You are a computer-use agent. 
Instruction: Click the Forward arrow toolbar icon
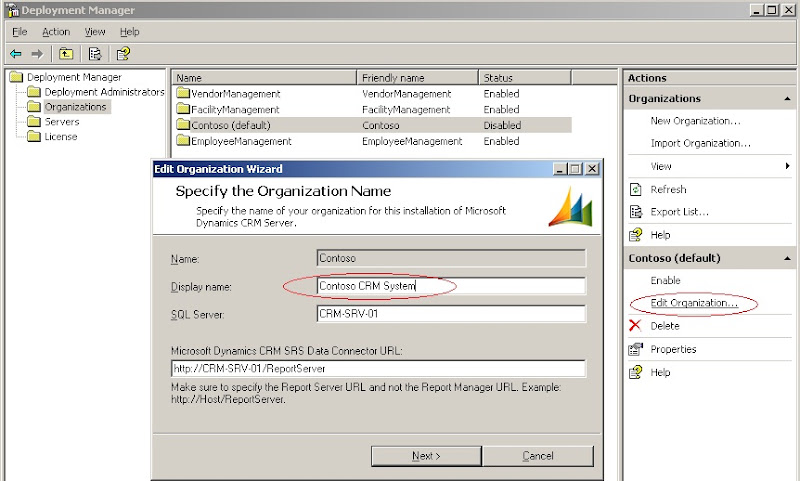(x=37, y=54)
